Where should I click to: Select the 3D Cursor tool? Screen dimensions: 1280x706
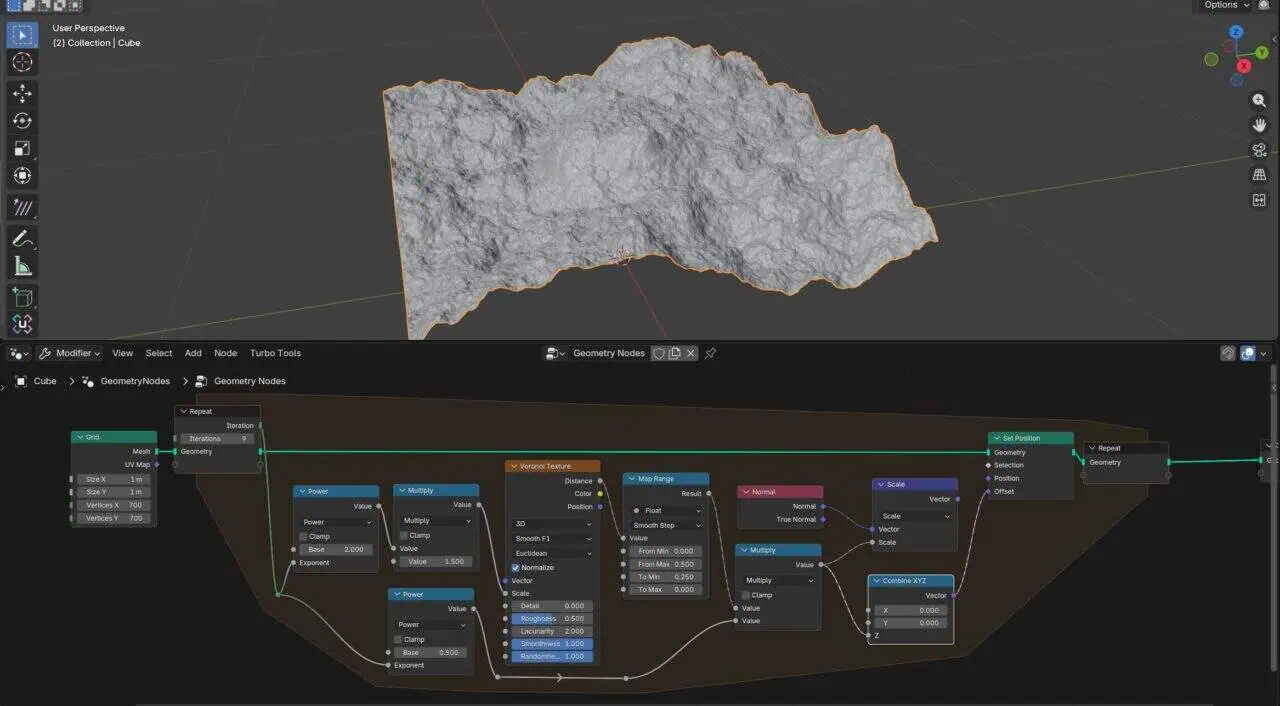point(22,62)
